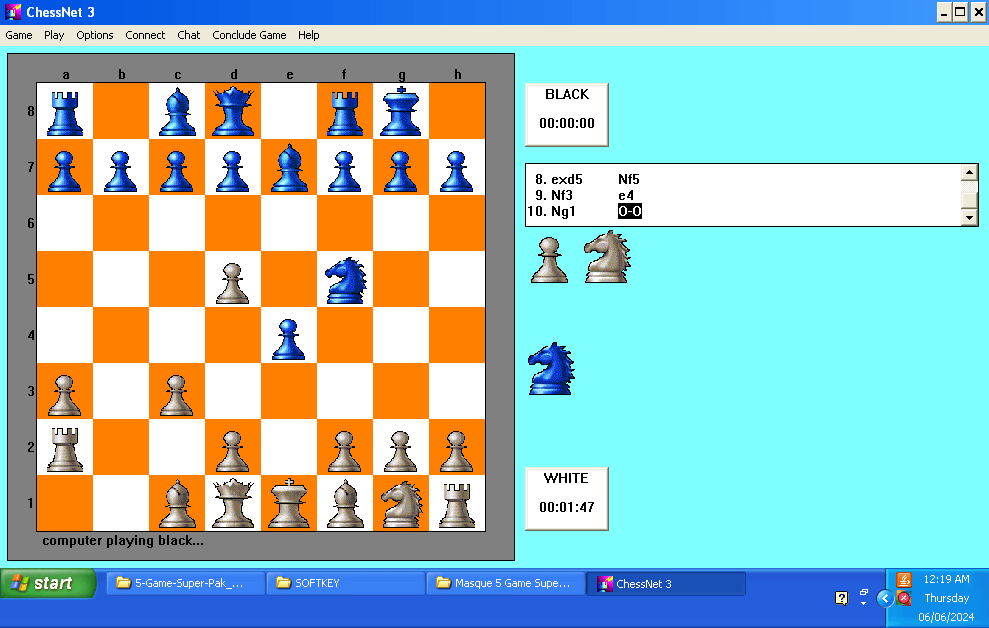989x628 pixels.
Task: Select the white bishop on f1
Action: [345, 503]
